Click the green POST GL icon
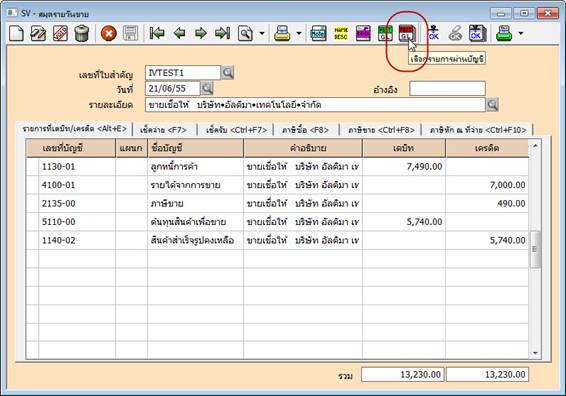The width and height of the screenshot is (566, 396). [x=385, y=34]
